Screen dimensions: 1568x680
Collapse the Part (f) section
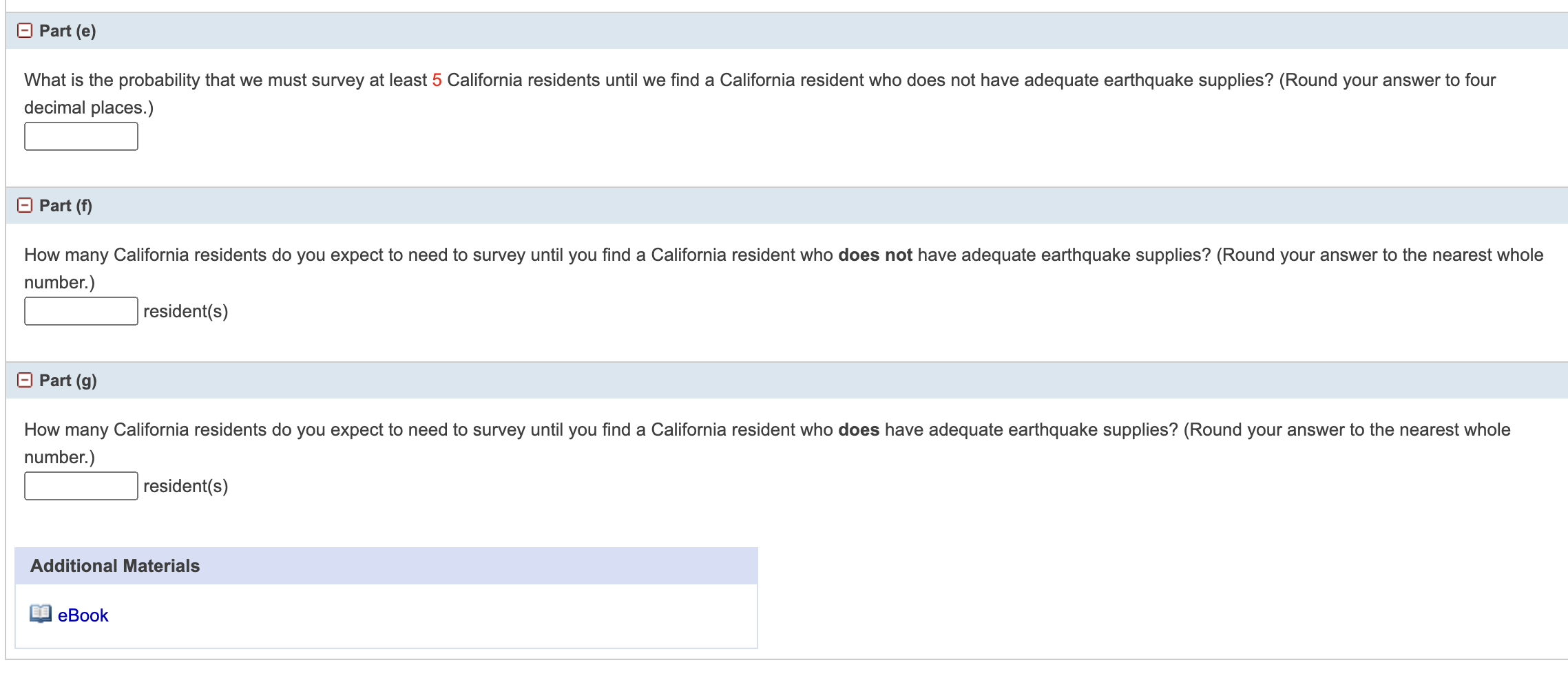[25, 205]
